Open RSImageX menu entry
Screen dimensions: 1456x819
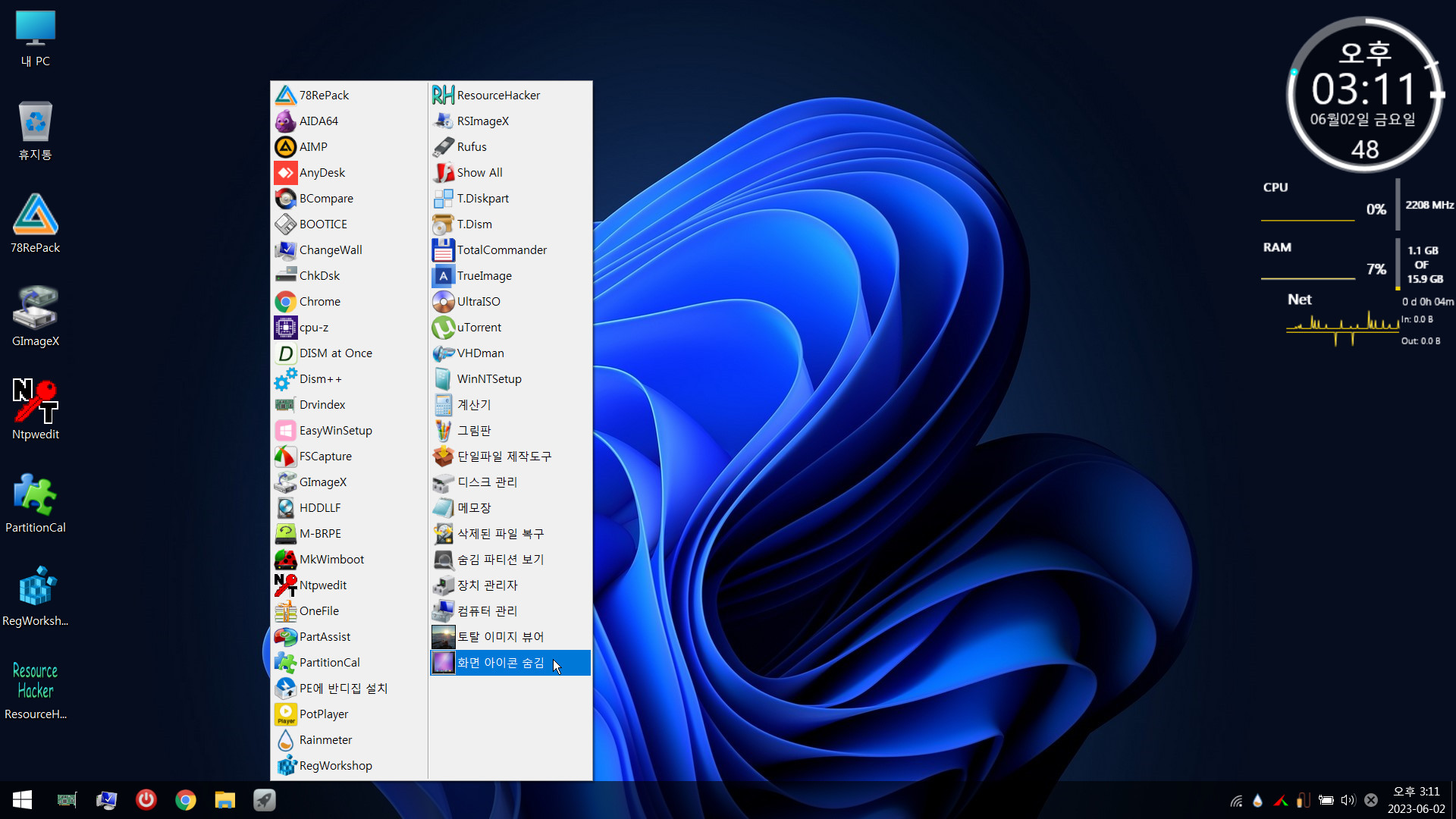point(510,121)
